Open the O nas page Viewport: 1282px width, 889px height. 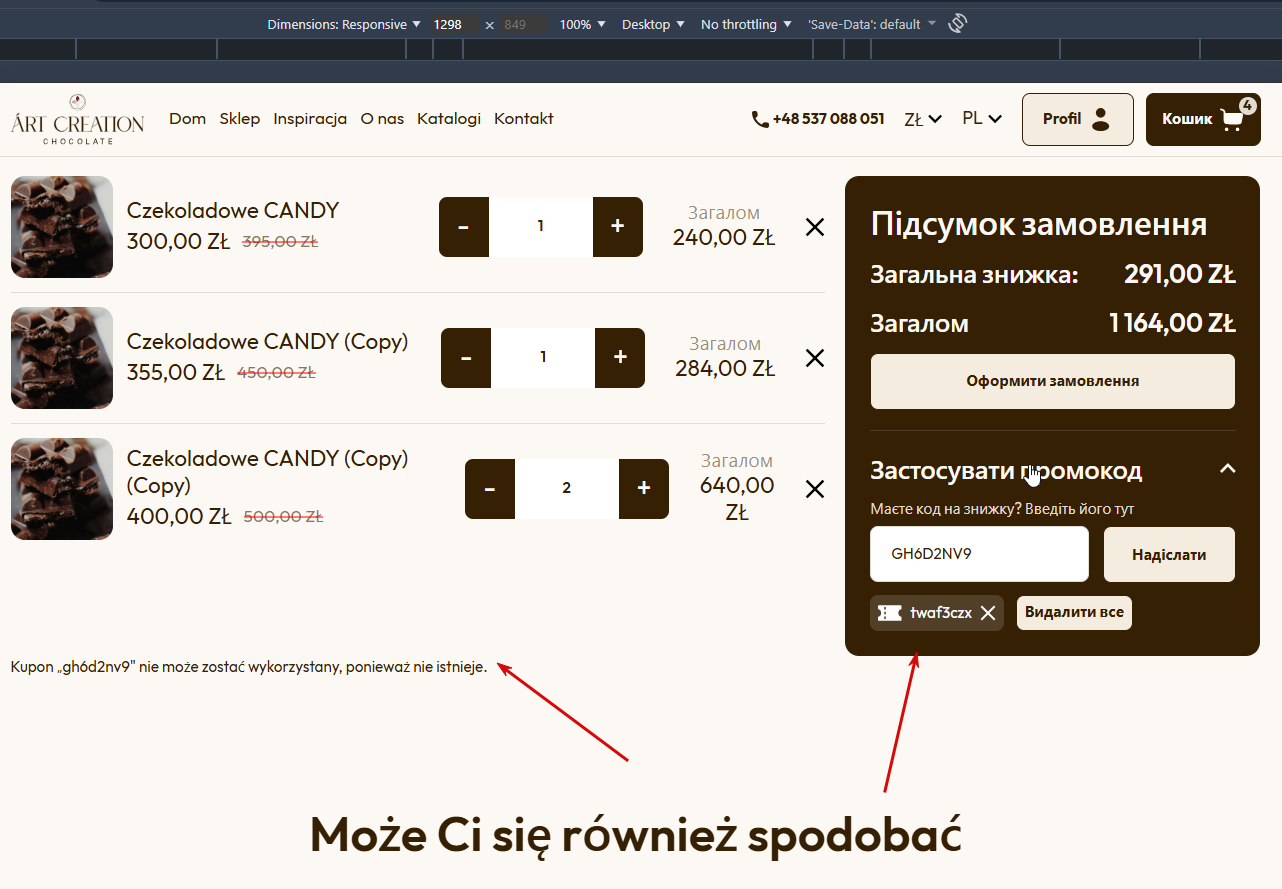pyautogui.click(x=382, y=119)
